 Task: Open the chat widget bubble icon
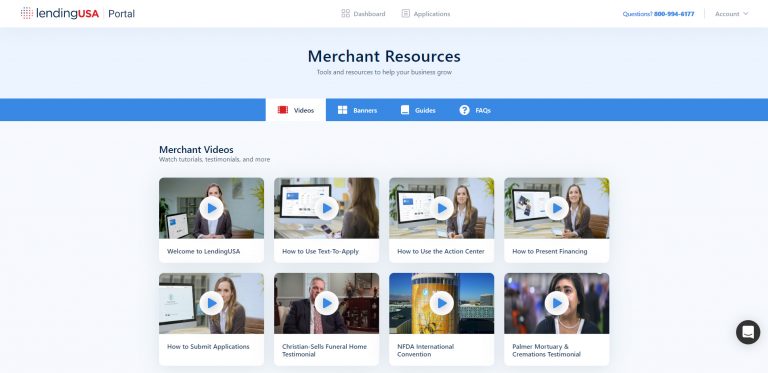[748, 332]
